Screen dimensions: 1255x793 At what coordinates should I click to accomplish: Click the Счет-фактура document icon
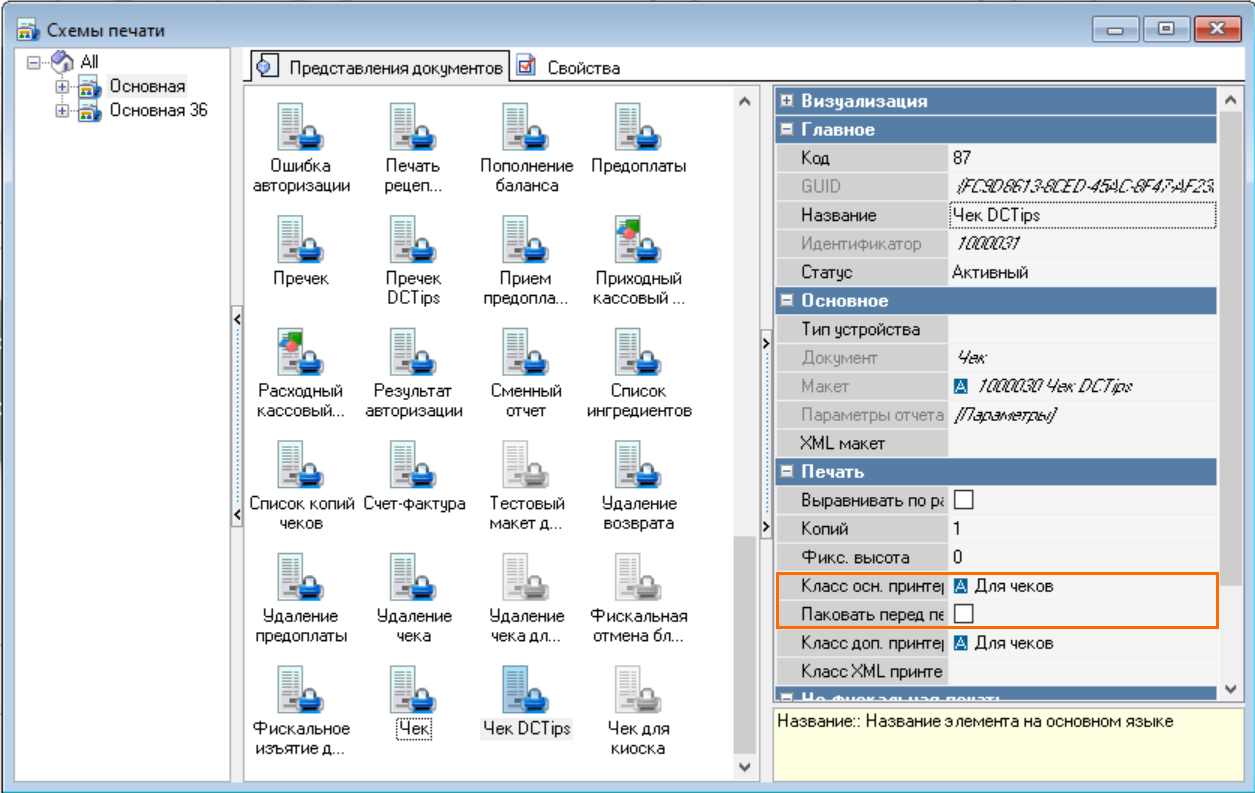click(414, 465)
